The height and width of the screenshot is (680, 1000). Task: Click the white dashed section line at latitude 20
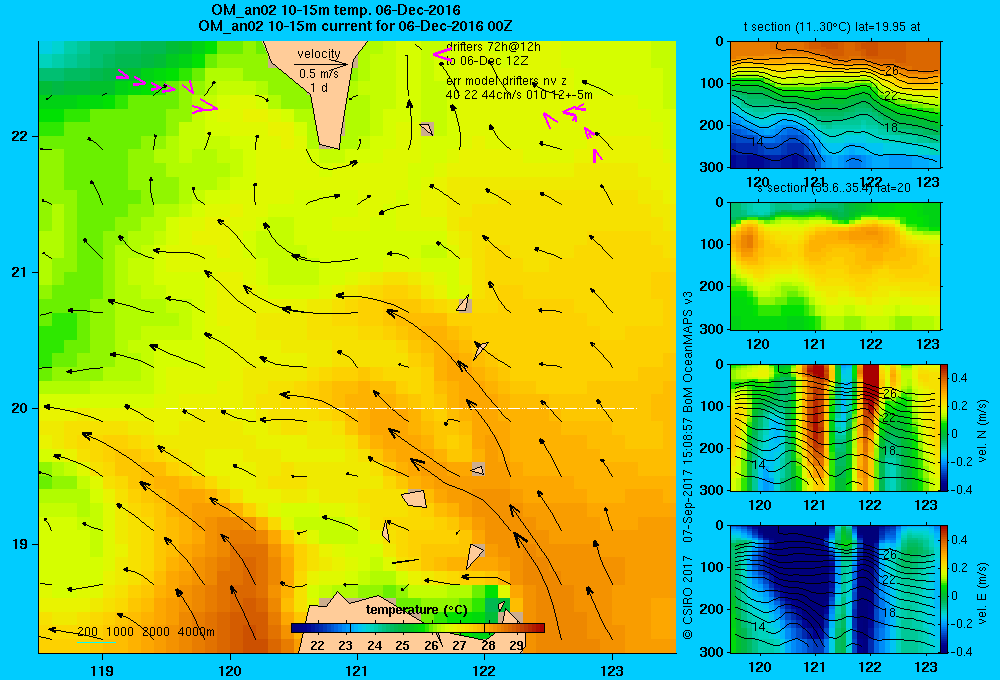401,408
